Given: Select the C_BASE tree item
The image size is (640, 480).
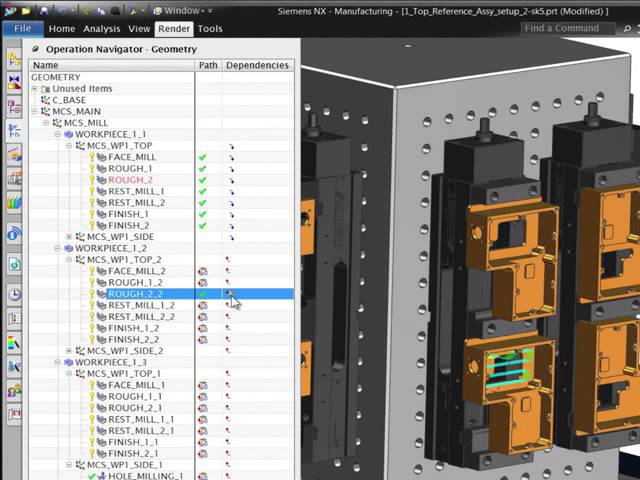Looking at the screenshot, I should 69,100.
